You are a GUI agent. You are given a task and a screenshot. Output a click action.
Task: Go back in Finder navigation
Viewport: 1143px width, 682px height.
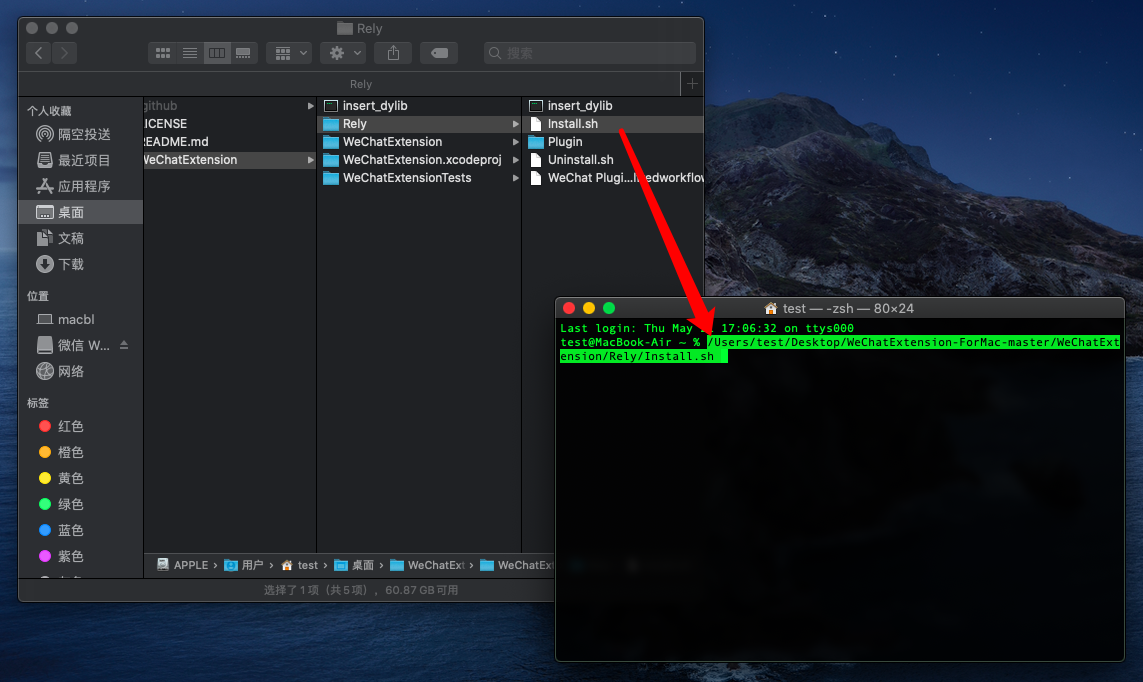39,52
